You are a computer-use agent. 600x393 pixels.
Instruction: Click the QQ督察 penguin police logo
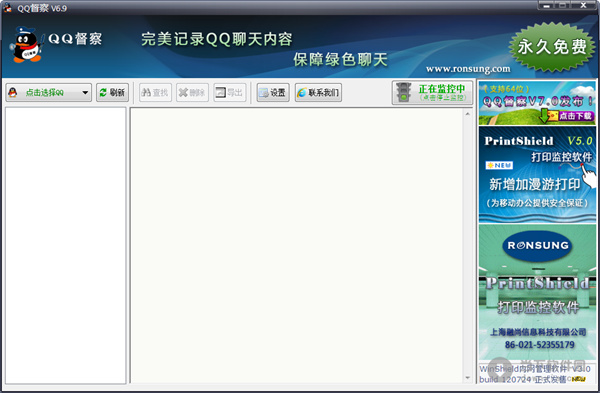coord(26,44)
